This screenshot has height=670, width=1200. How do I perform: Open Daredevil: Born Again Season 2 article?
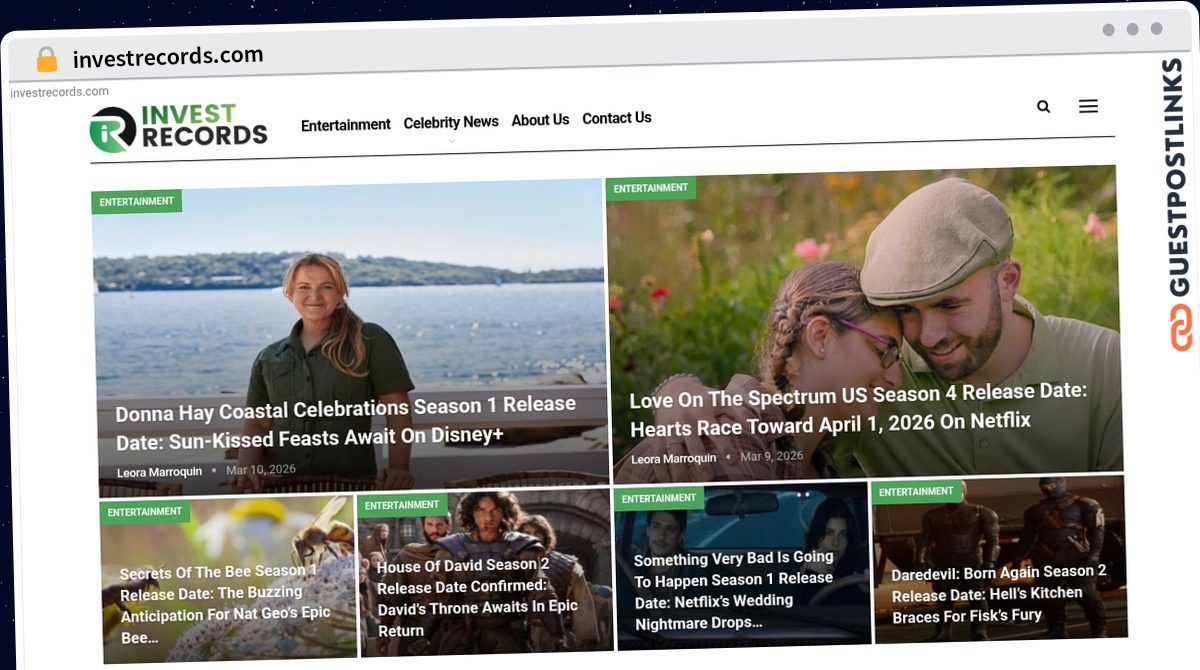click(x=999, y=593)
